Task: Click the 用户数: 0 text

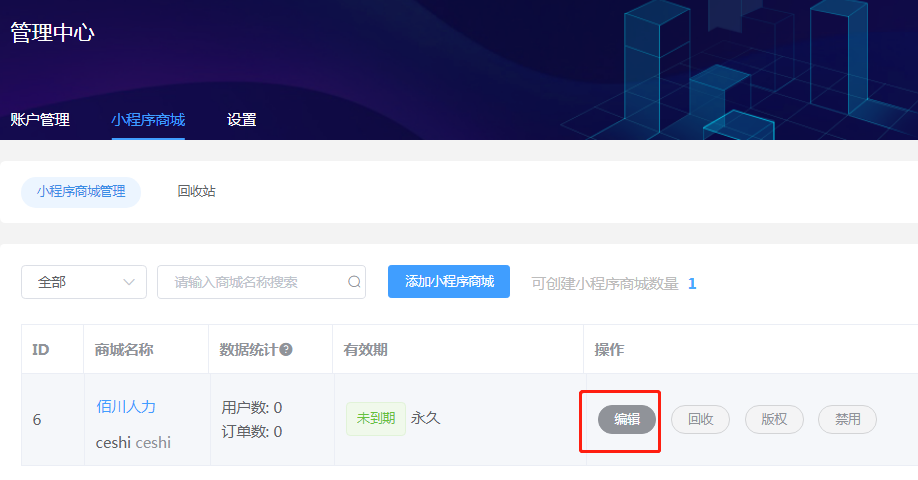Action: pyautogui.click(x=252, y=407)
